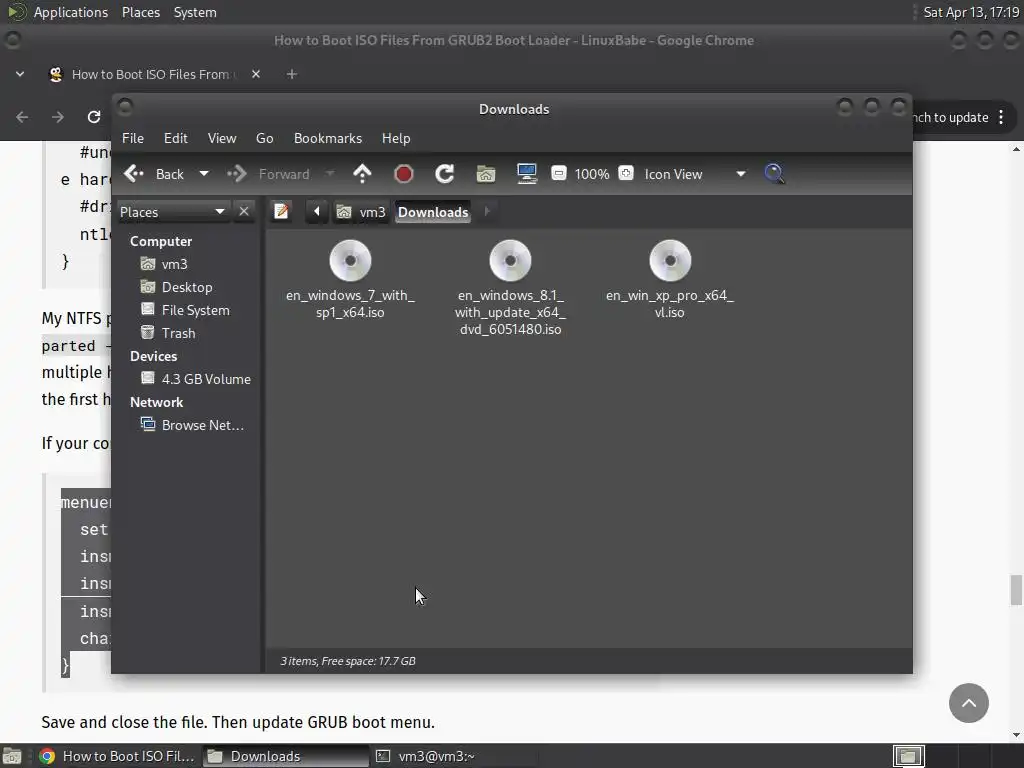Open the Help menu
1024x768 pixels.
click(x=396, y=138)
